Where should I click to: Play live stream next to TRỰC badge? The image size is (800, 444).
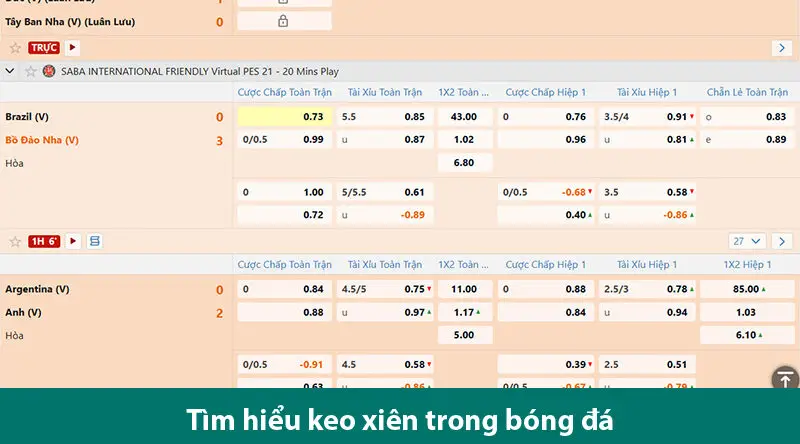72,47
